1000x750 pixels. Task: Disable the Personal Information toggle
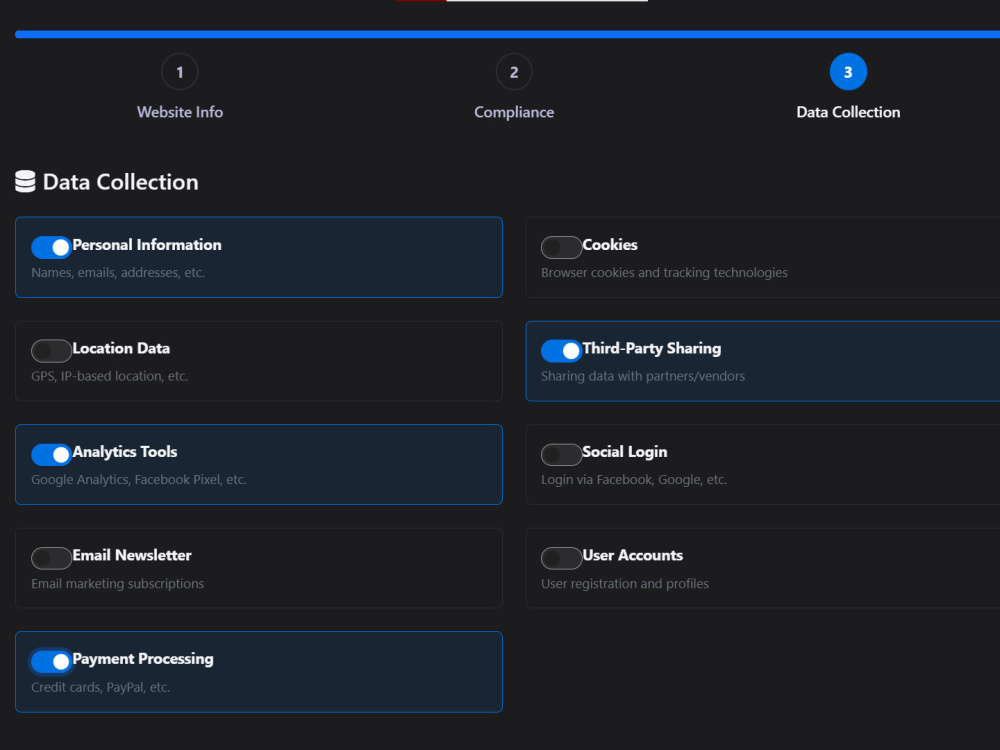coord(51,247)
